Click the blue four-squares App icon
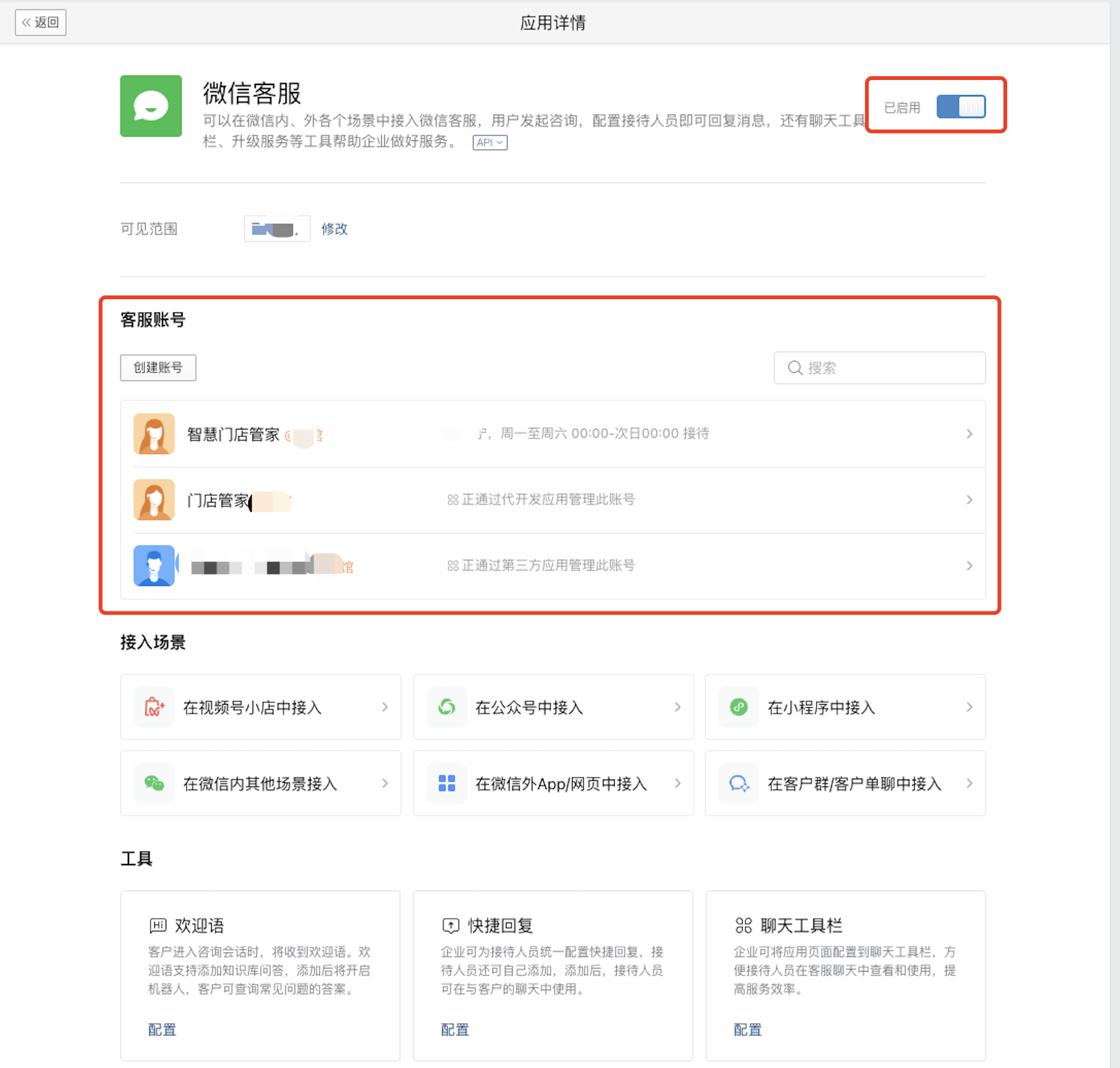 coord(447,783)
